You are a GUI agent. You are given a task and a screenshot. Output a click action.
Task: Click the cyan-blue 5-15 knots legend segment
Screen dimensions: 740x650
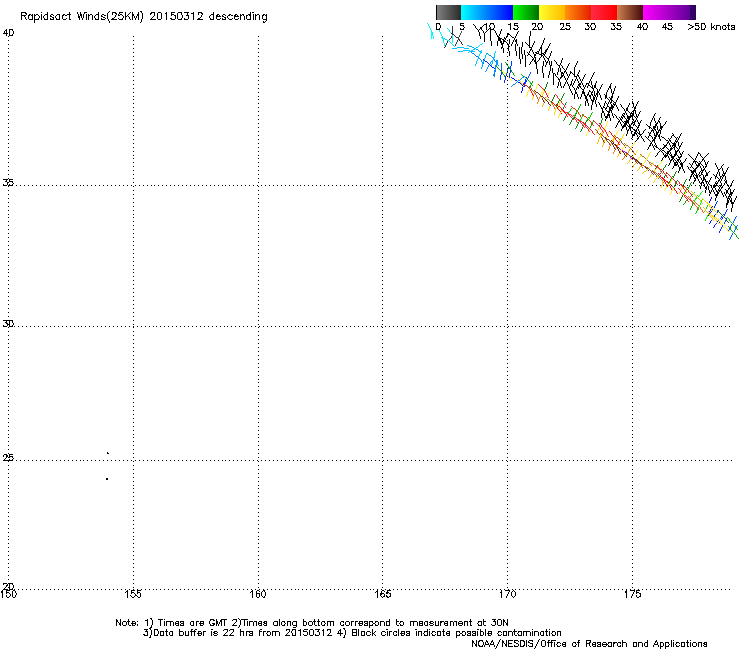click(x=487, y=12)
